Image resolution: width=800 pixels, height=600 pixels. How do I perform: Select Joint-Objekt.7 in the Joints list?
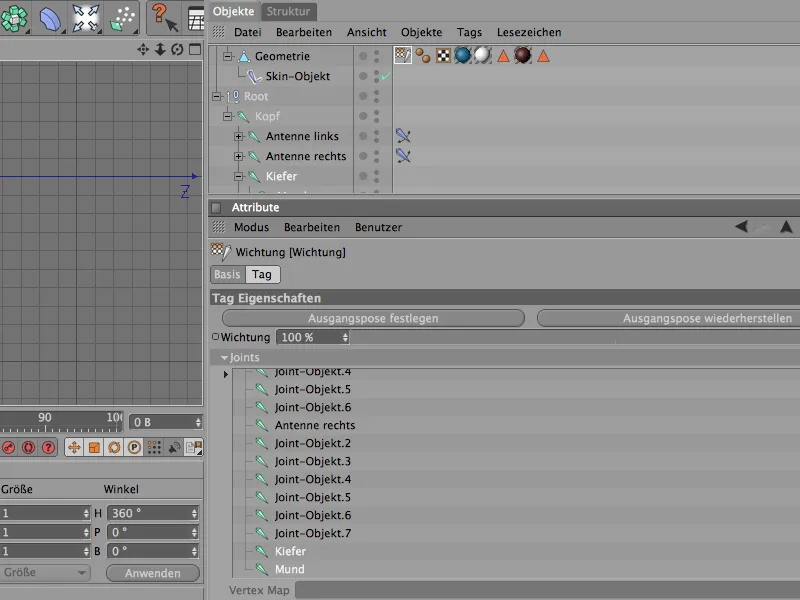313,533
